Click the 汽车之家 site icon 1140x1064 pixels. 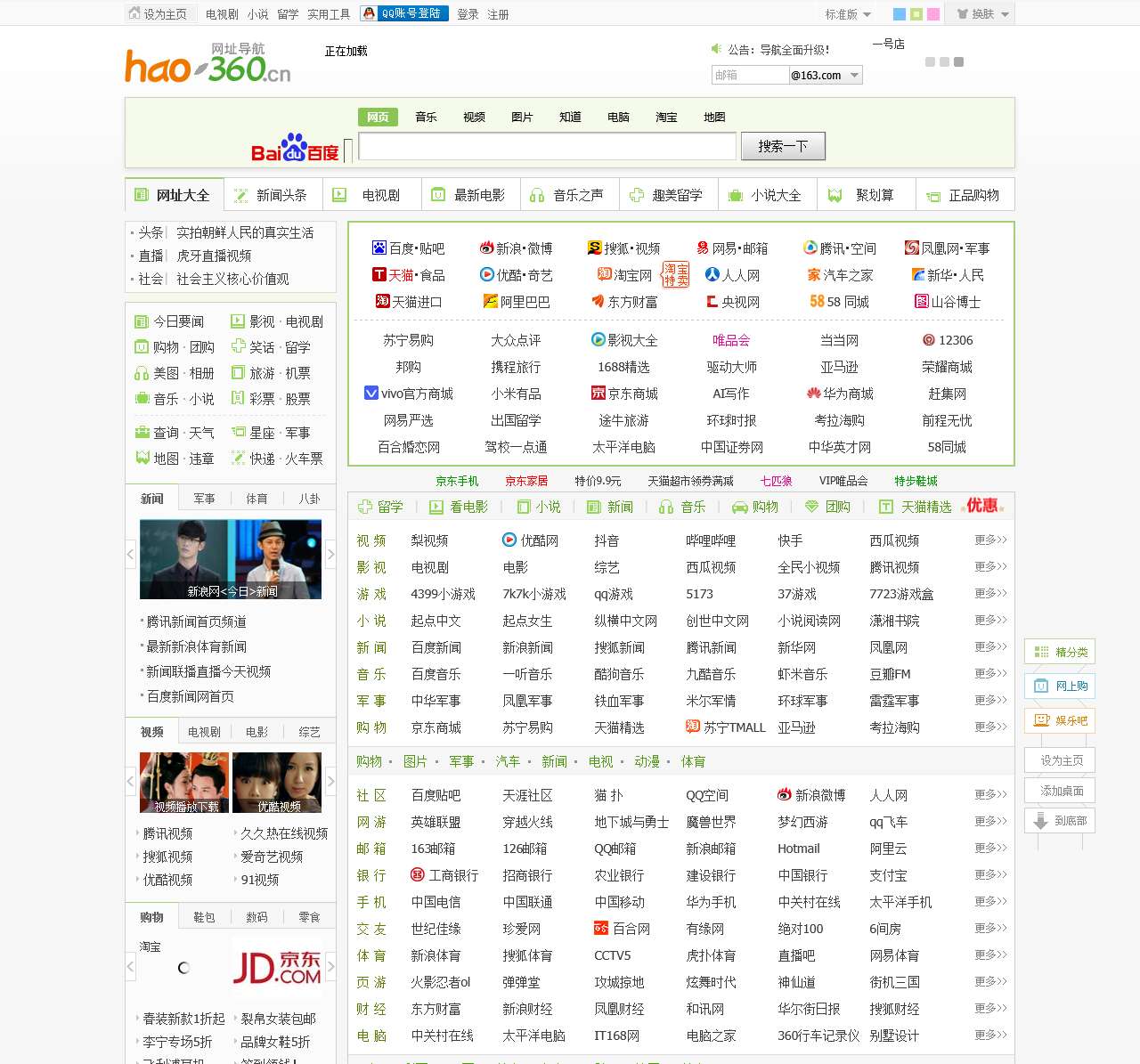point(814,274)
